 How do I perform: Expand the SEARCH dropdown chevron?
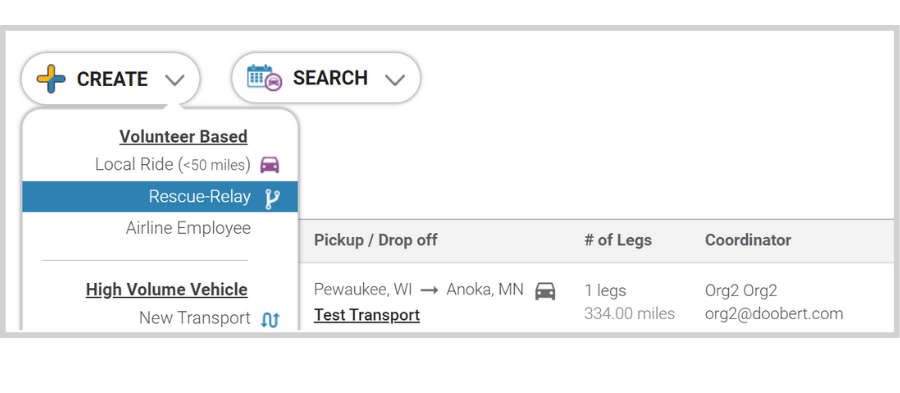[395, 79]
